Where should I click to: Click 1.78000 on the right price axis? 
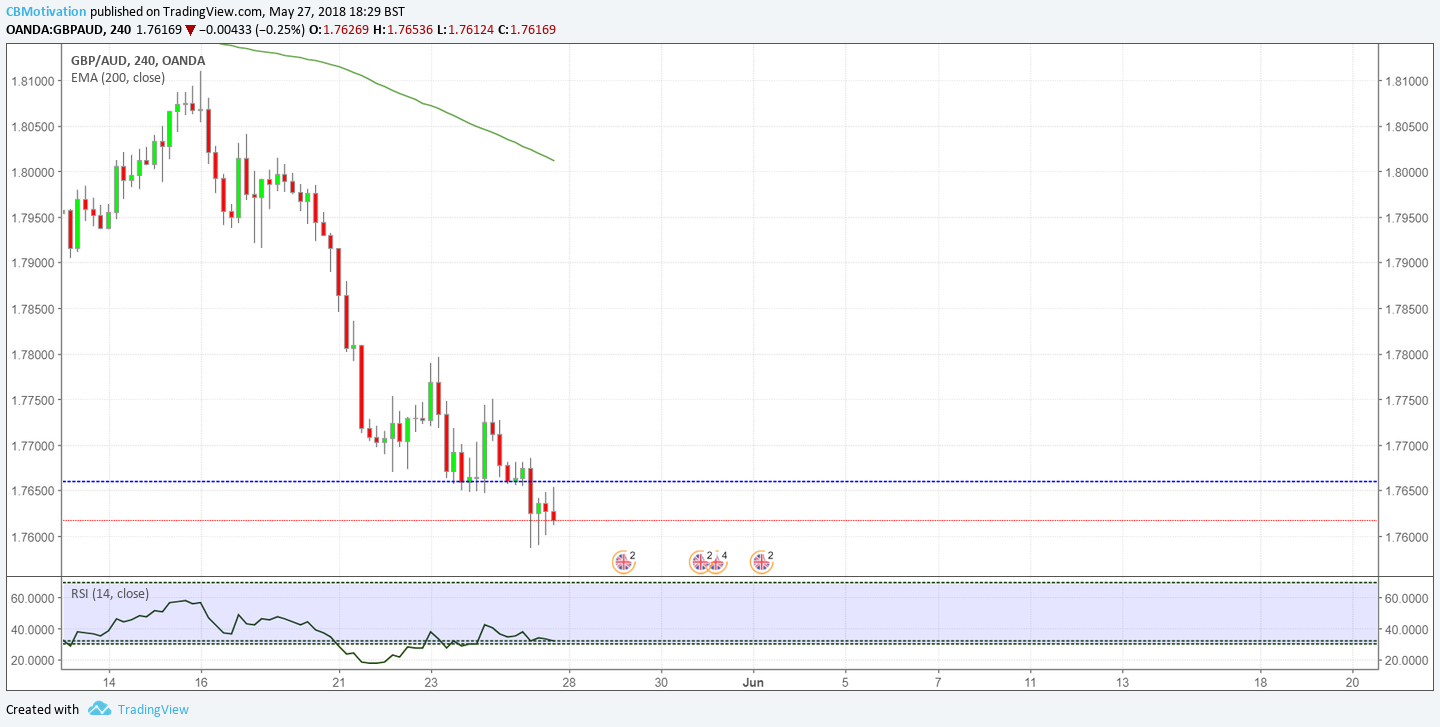point(1406,355)
